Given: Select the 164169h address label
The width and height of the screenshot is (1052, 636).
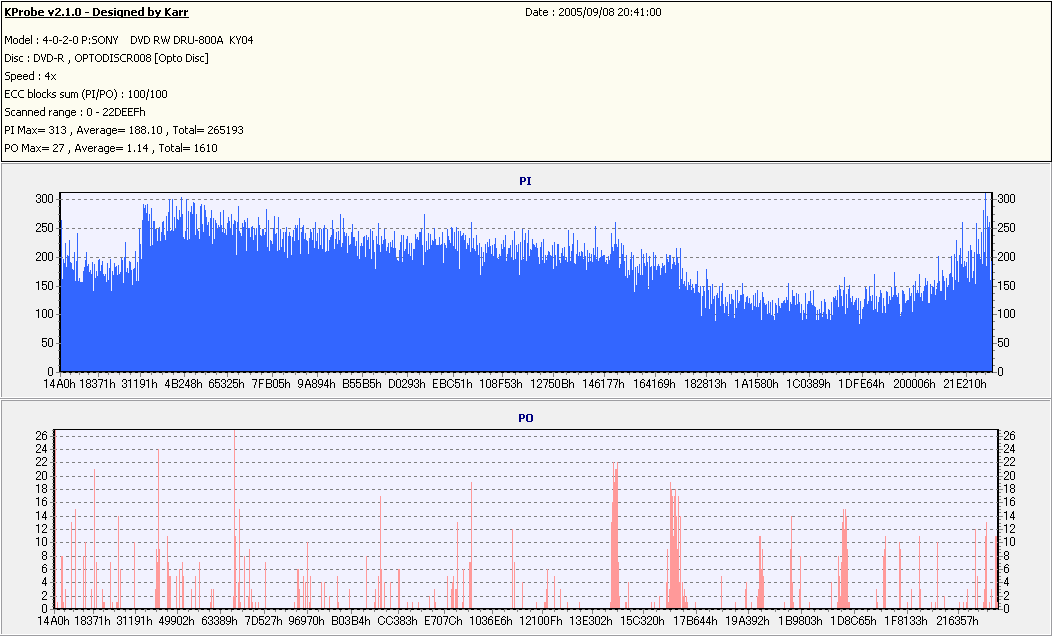Looking at the screenshot, I should pos(654,384).
